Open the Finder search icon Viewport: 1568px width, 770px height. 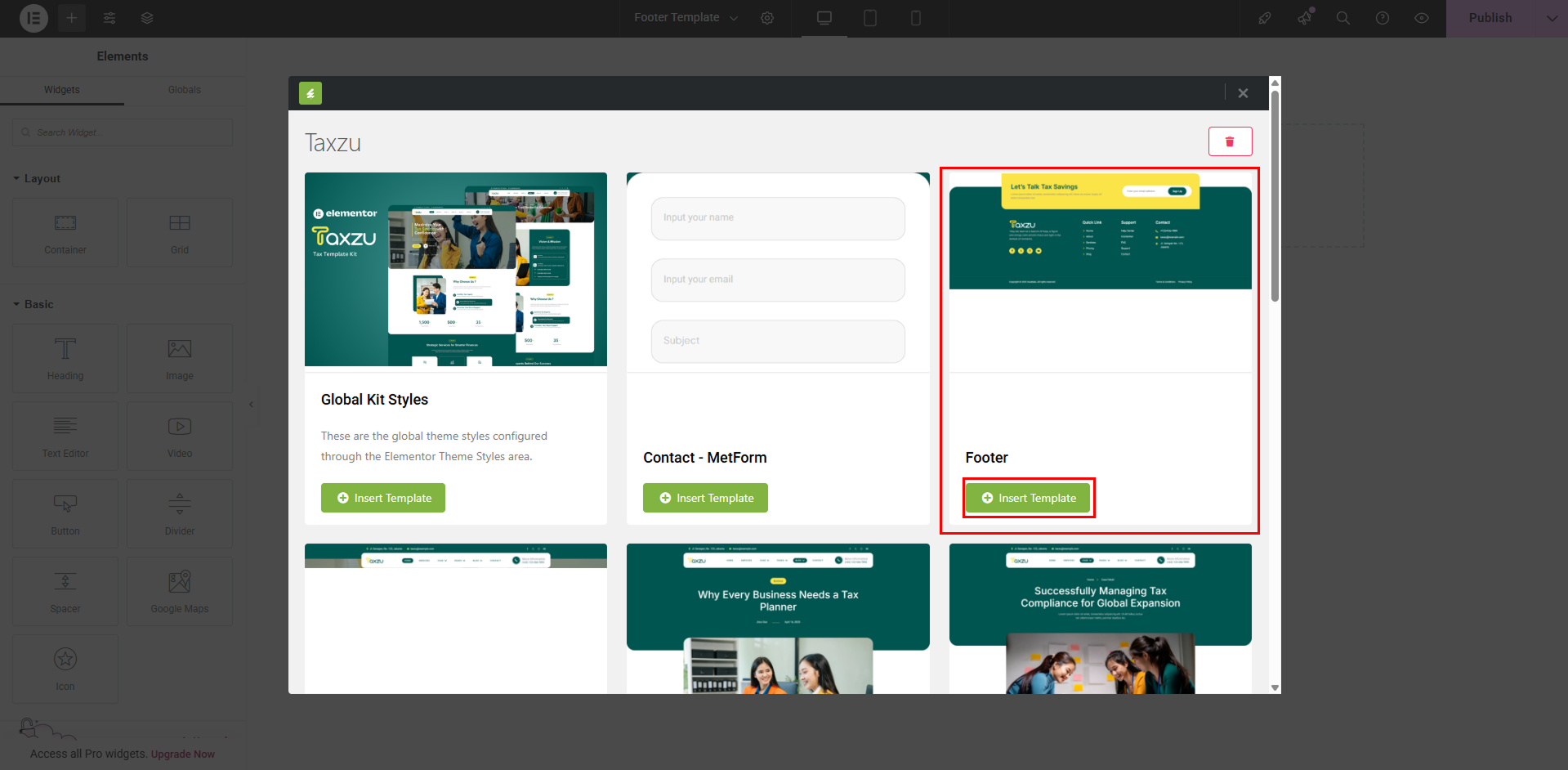click(x=1343, y=18)
